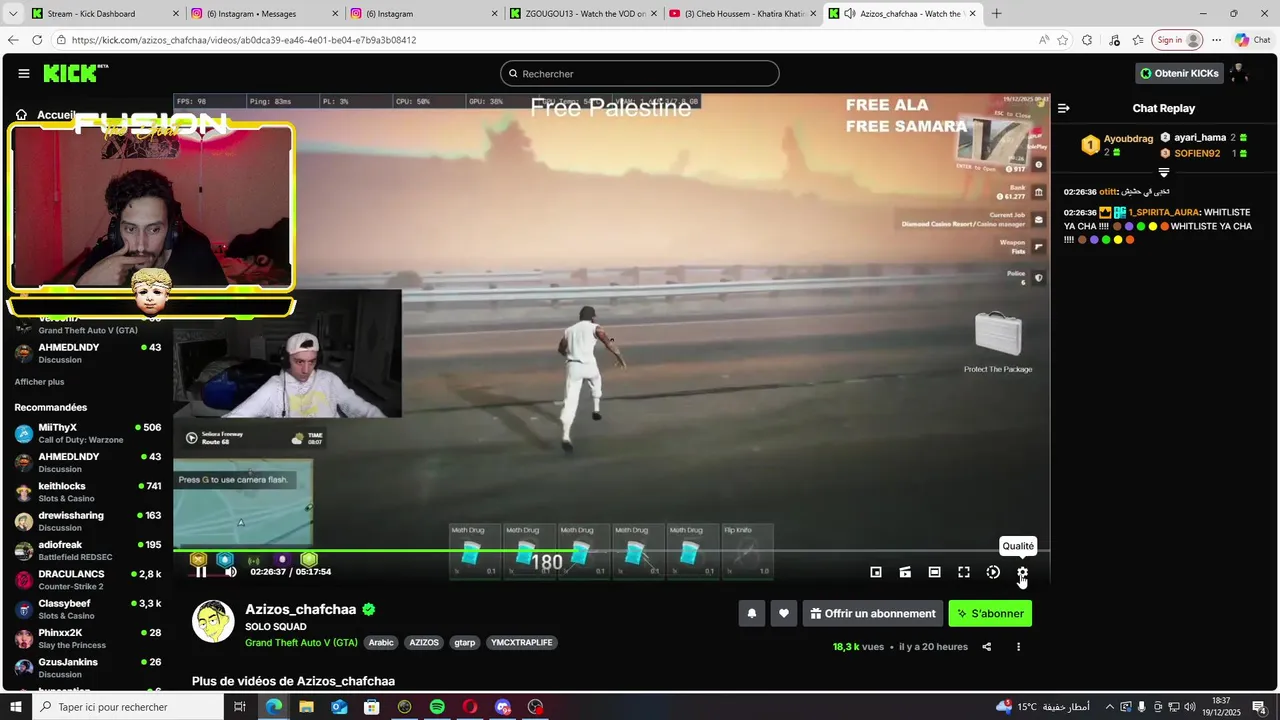Viewport: 1280px width, 720px height.
Task: Open Task View on the taskbar
Action: click(240, 707)
